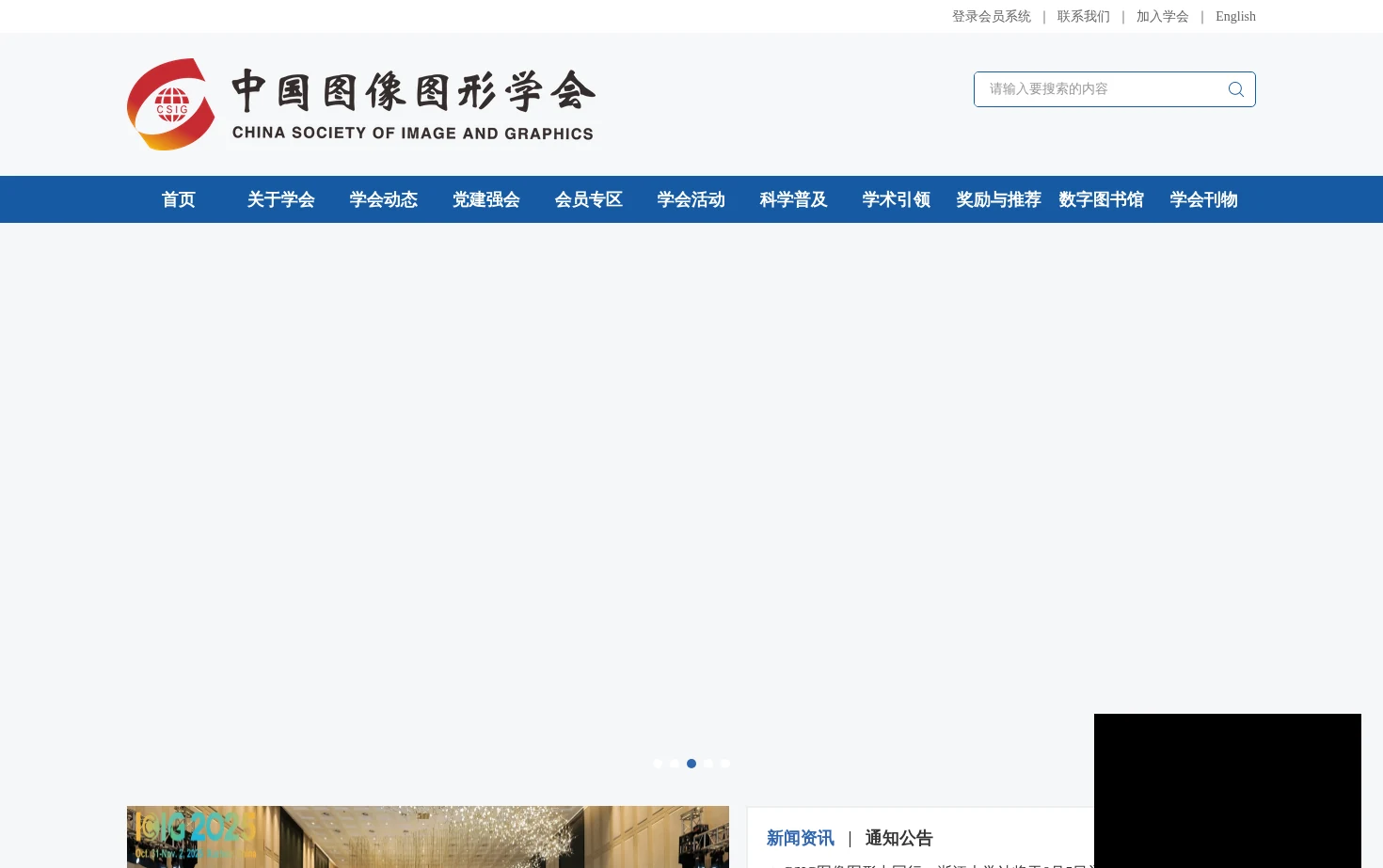Go to the 首页 menu item
Screen dimensions: 1383x868
(x=179, y=199)
